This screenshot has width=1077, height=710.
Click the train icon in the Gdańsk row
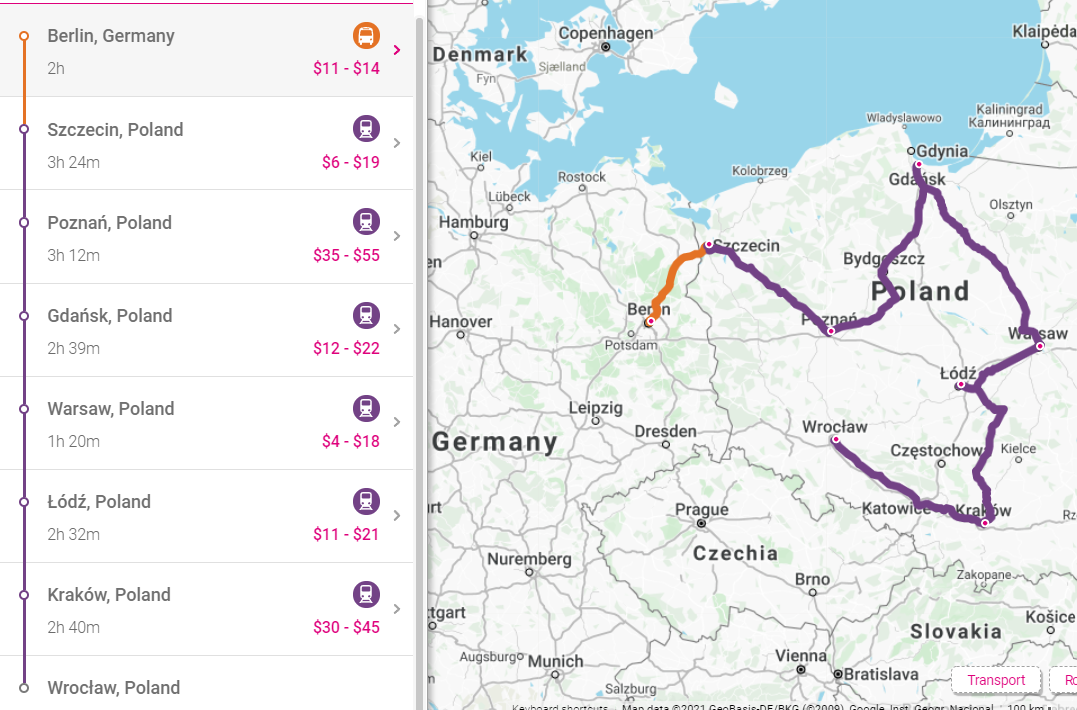(366, 315)
